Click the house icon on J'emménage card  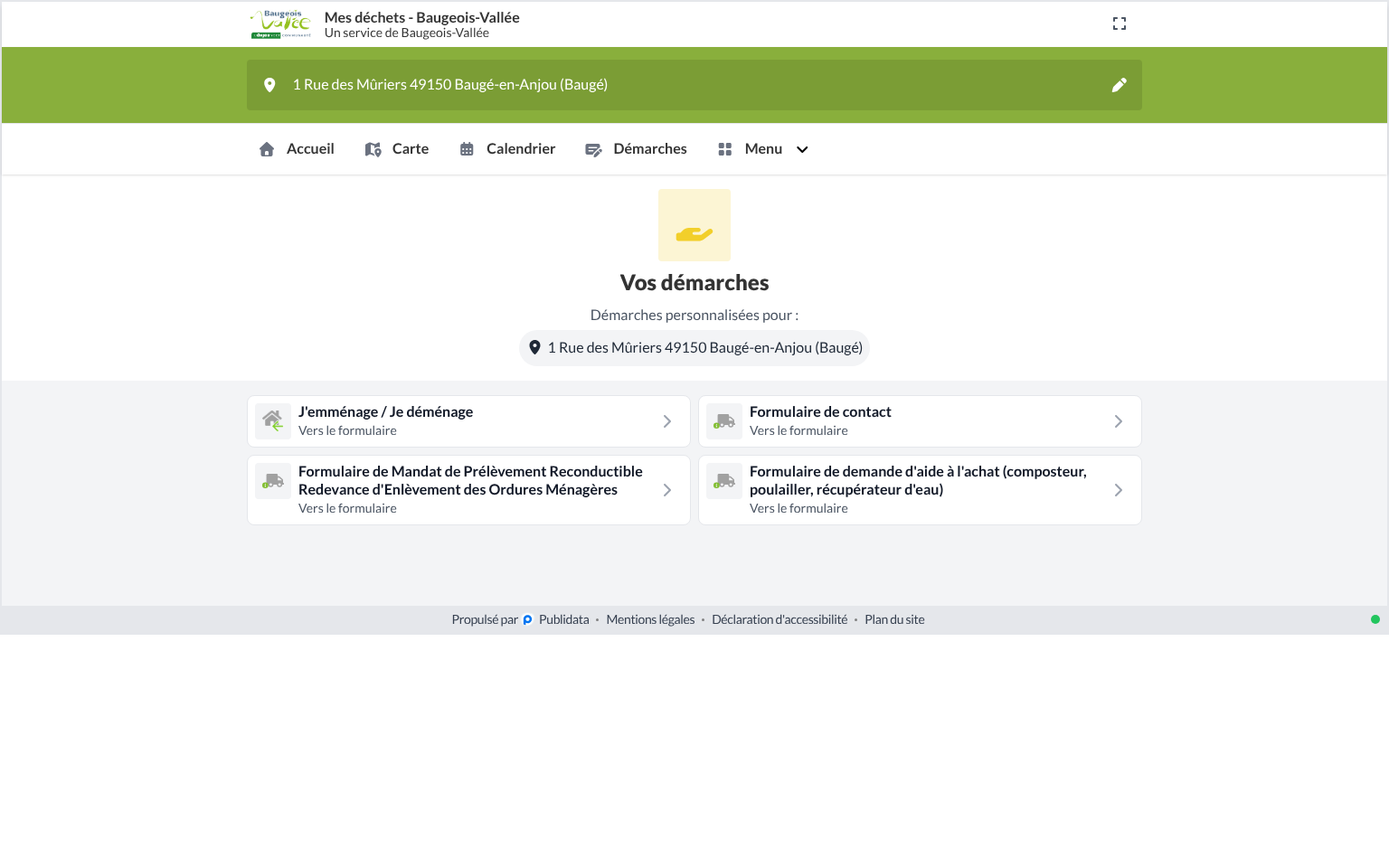tap(273, 421)
